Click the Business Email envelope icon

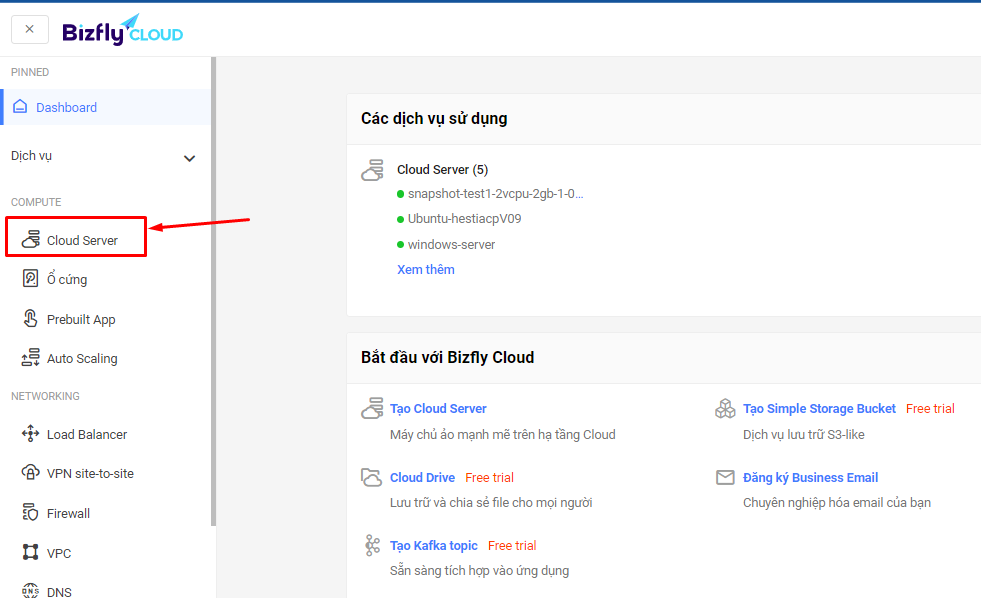tap(725, 477)
